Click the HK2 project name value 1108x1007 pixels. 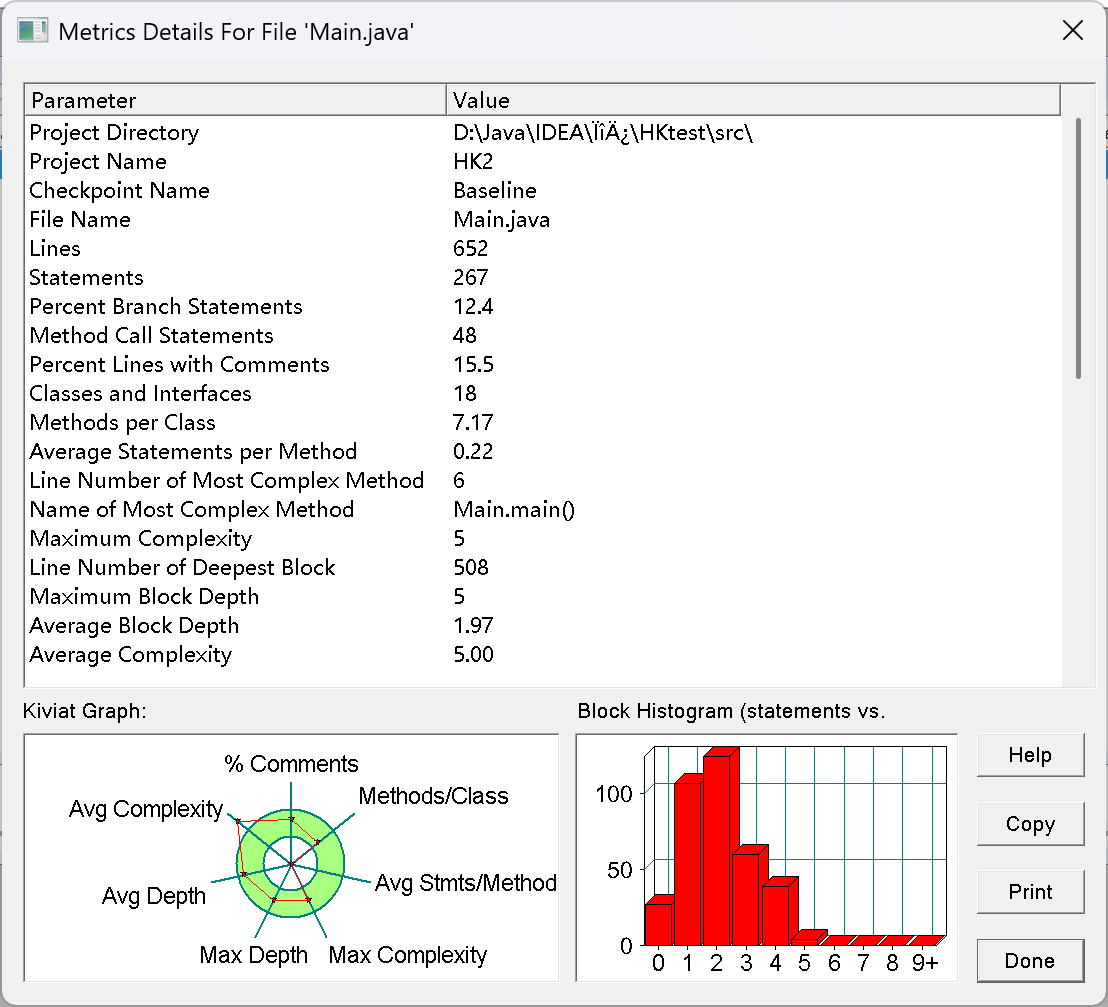tap(473, 161)
